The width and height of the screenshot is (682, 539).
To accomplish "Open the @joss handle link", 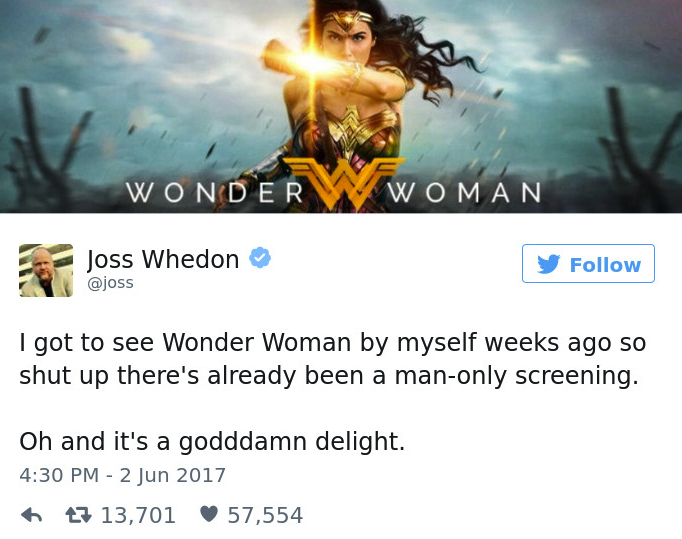I will 110,283.
